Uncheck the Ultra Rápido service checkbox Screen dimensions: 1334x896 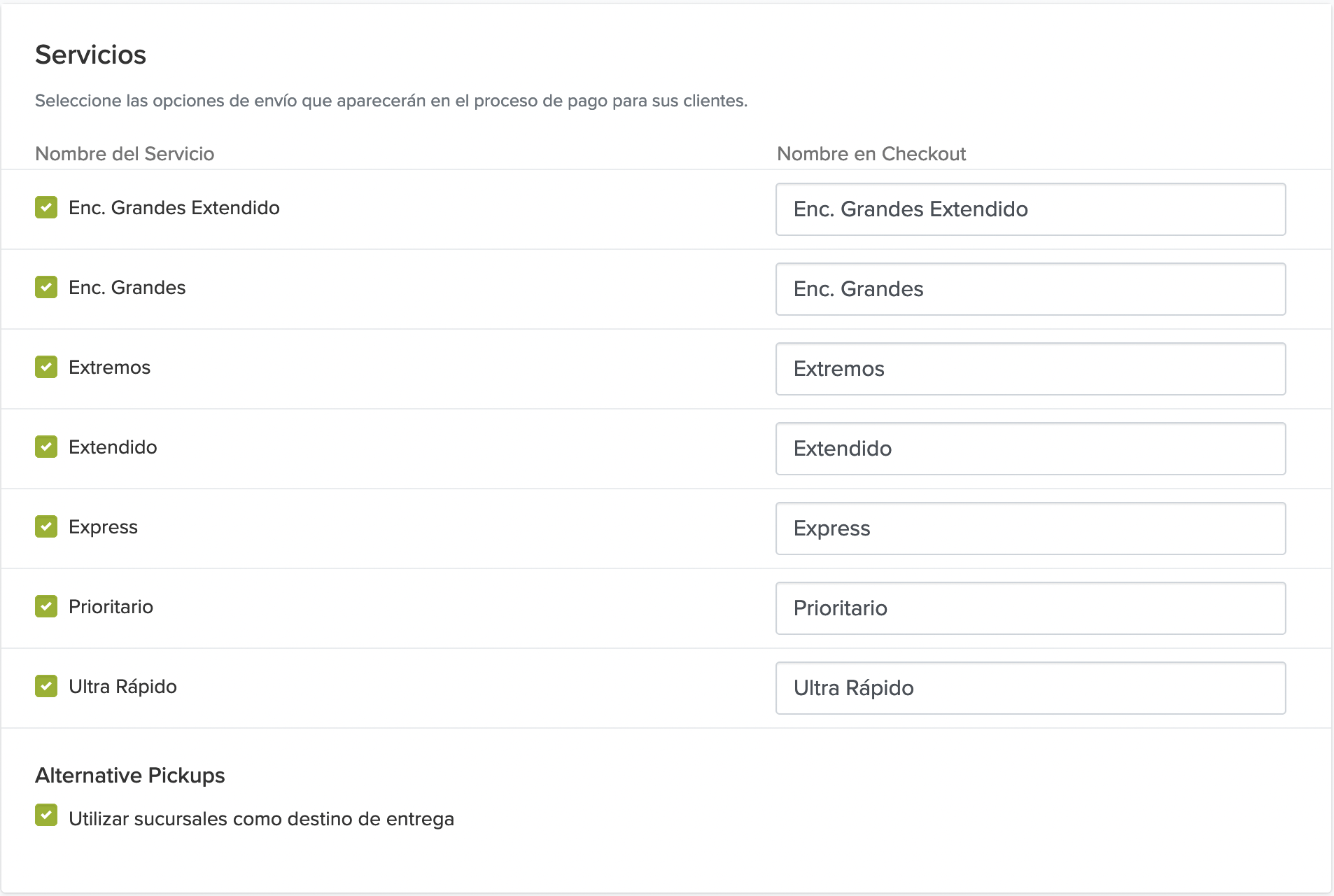(x=46, y=687)
